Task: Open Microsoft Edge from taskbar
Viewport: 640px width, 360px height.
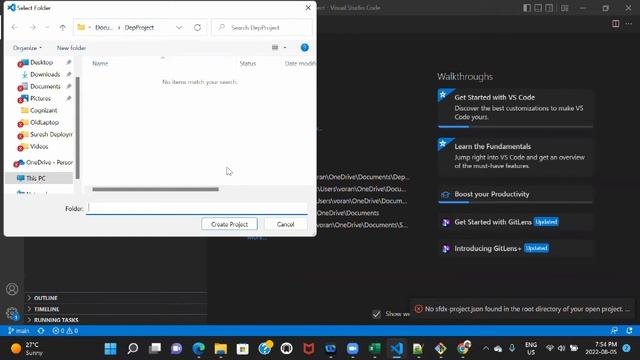Action: tap(199, 349)
